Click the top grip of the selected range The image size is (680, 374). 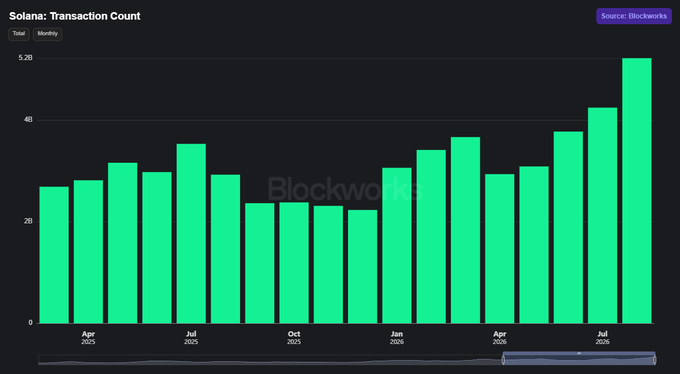click(x=579, y=353)
